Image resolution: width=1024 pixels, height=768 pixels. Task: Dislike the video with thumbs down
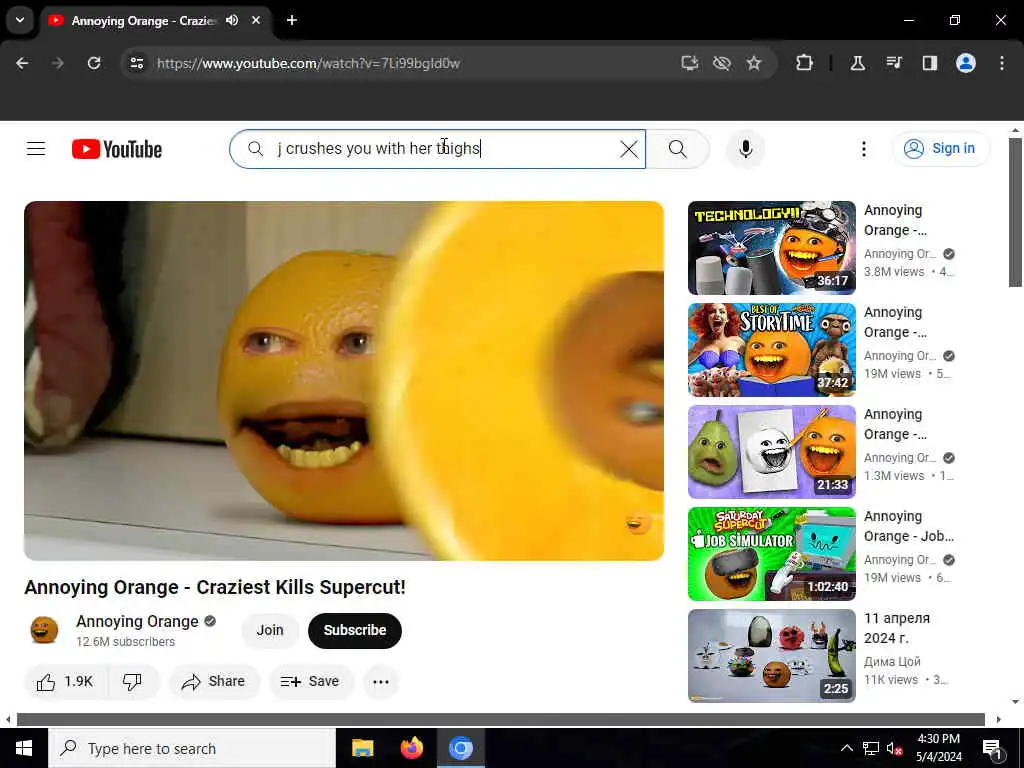click(133, 682)
